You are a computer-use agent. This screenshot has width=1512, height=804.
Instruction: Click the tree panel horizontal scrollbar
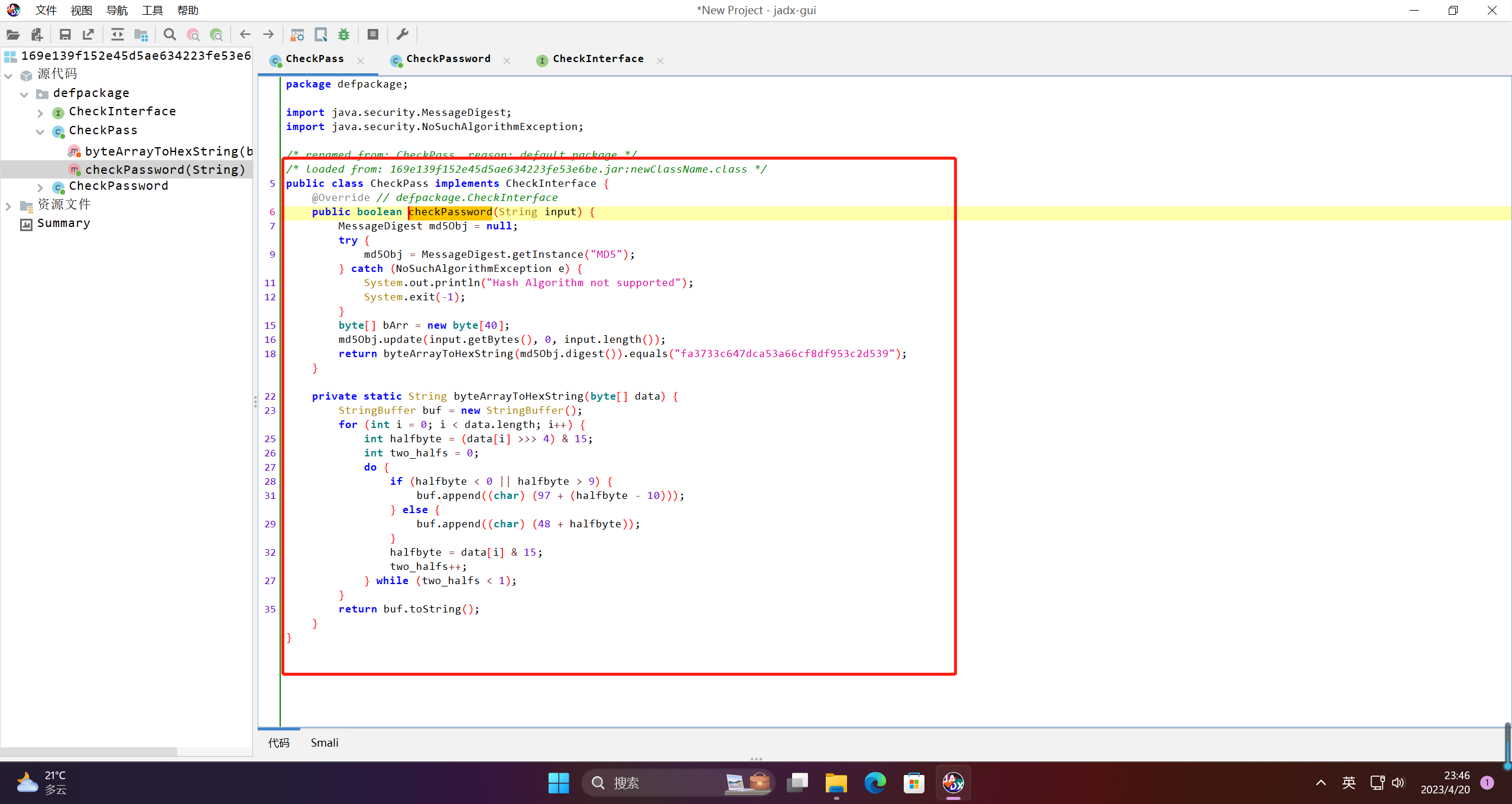pos(89,751)
